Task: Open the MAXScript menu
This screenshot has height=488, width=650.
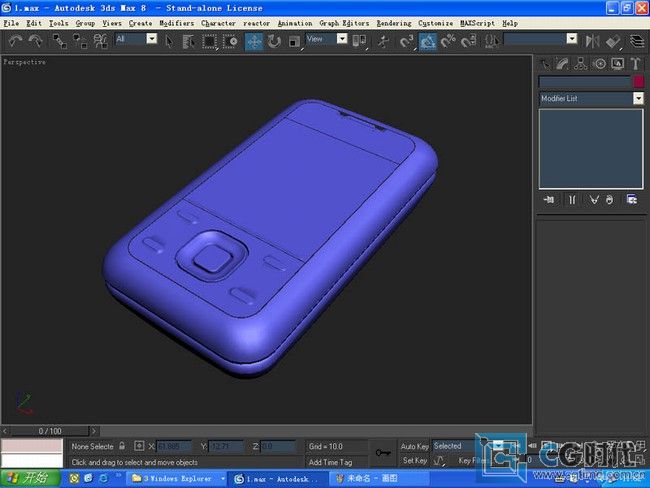Action: coord(477,23)
